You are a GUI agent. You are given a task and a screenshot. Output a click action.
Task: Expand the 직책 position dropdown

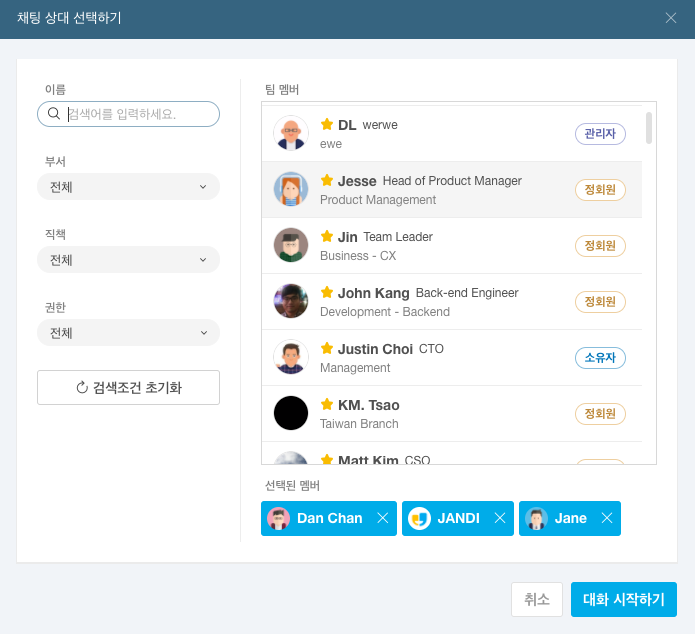(x=128, y=260)
